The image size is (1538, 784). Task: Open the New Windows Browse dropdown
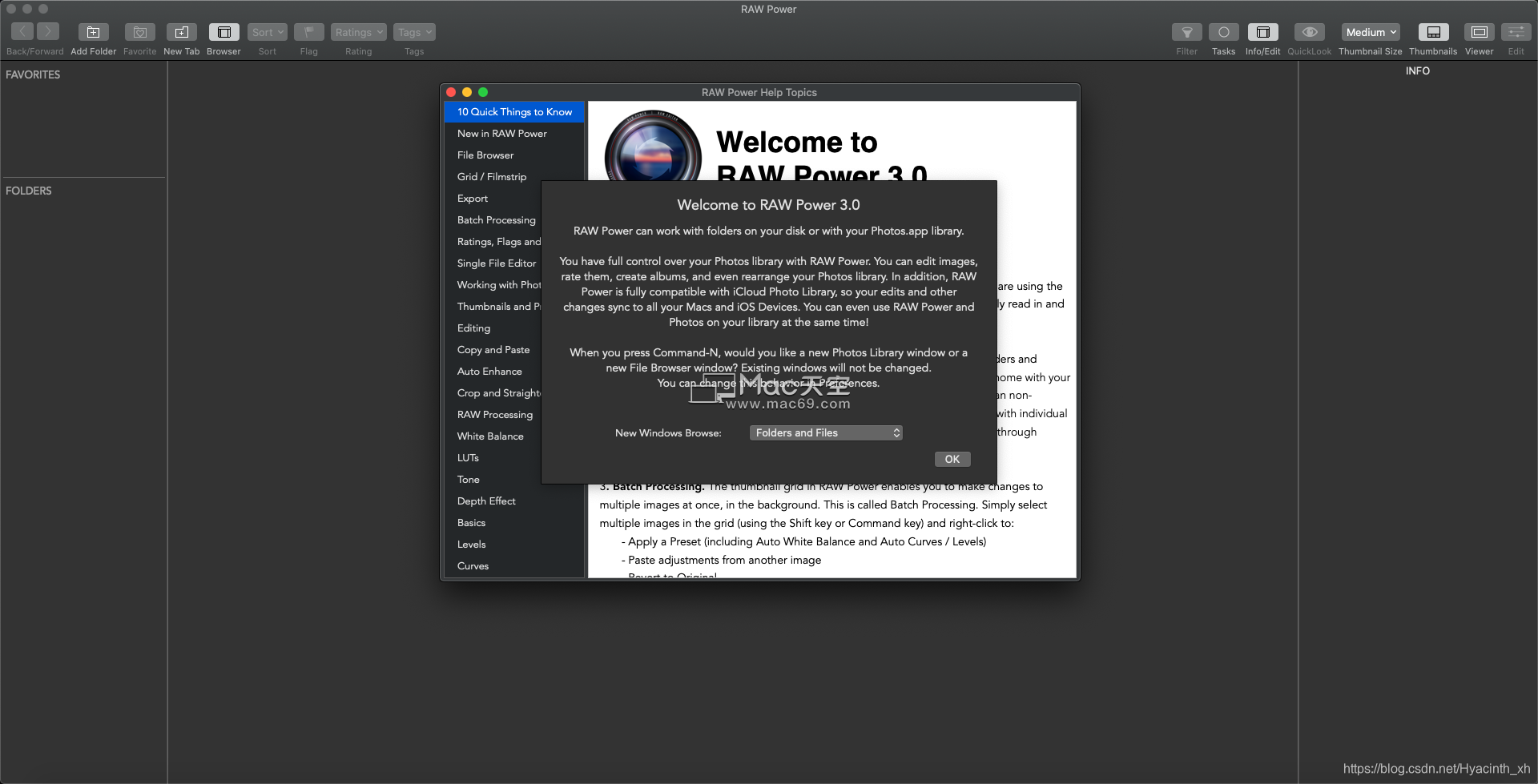(x=826, y=432)
